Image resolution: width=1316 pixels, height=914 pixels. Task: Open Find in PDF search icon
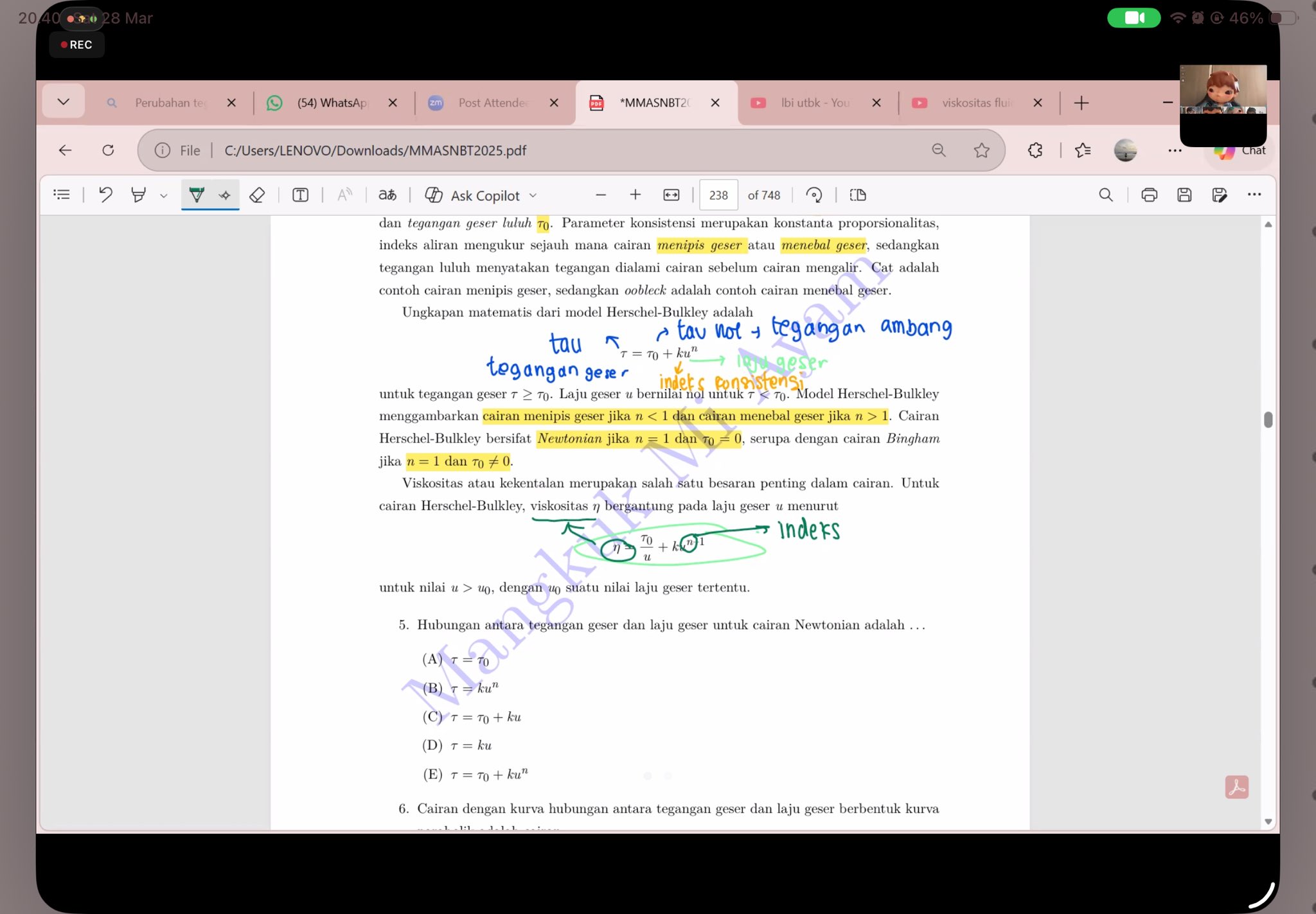[x=1105, y=195]
